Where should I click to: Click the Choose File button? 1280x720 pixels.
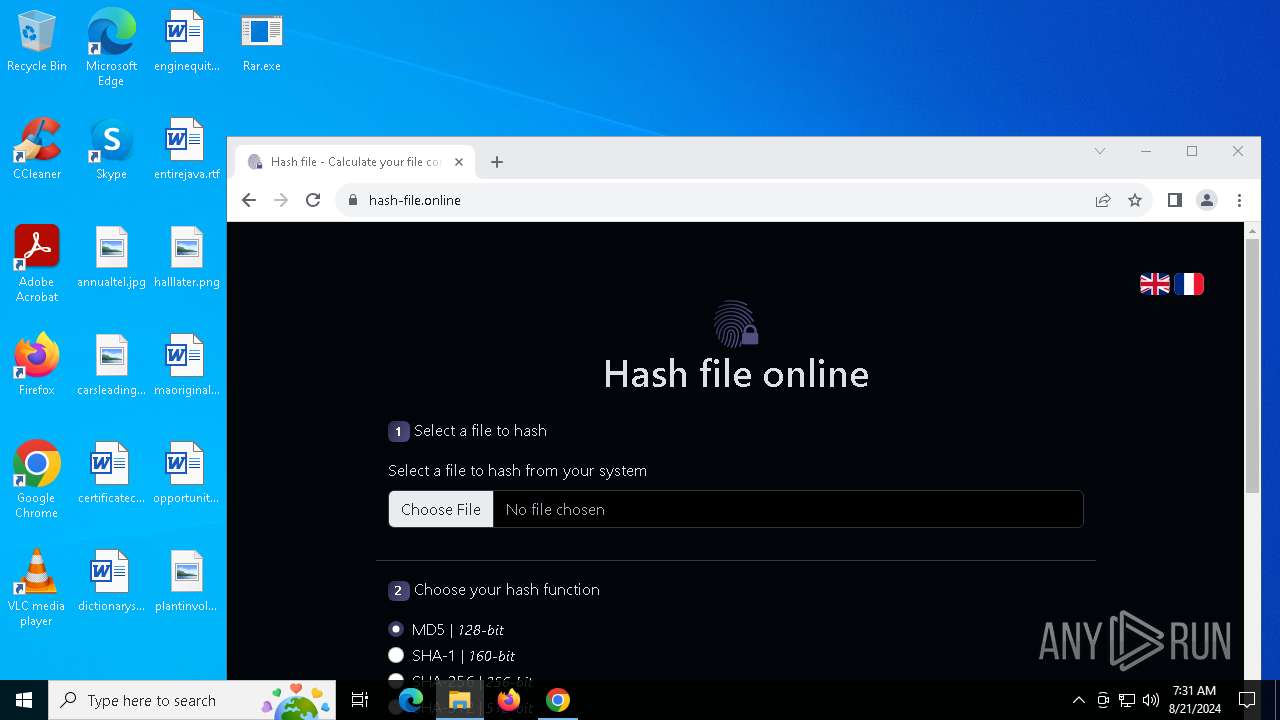pyautogui.click(x=441, y=509)
